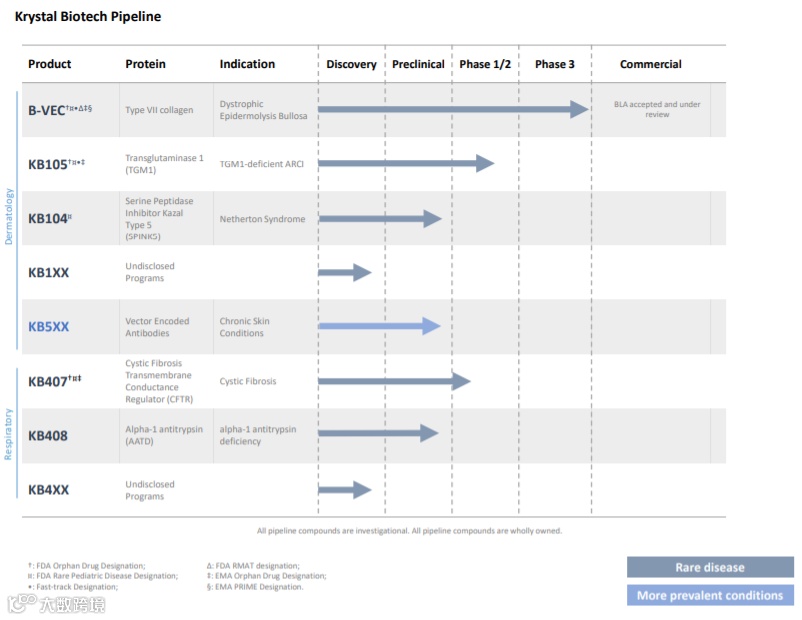Viewport: 802px width, 620px height.
Task: Click the Krystal Biotech Pipeline title
Action: pyautogui.click(x=88, y=16)
